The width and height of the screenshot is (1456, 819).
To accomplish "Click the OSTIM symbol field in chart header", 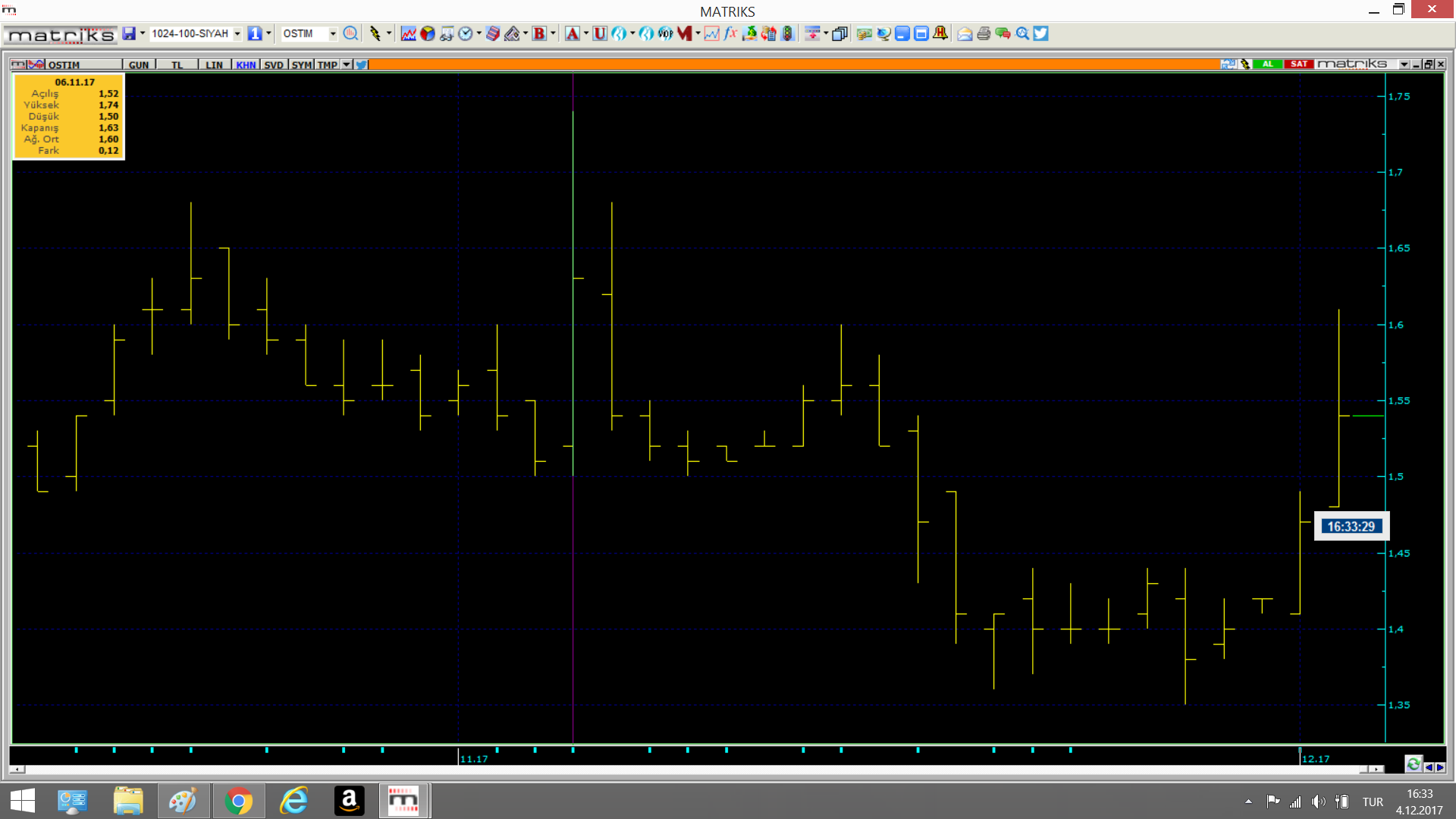I will click(83, 64).
